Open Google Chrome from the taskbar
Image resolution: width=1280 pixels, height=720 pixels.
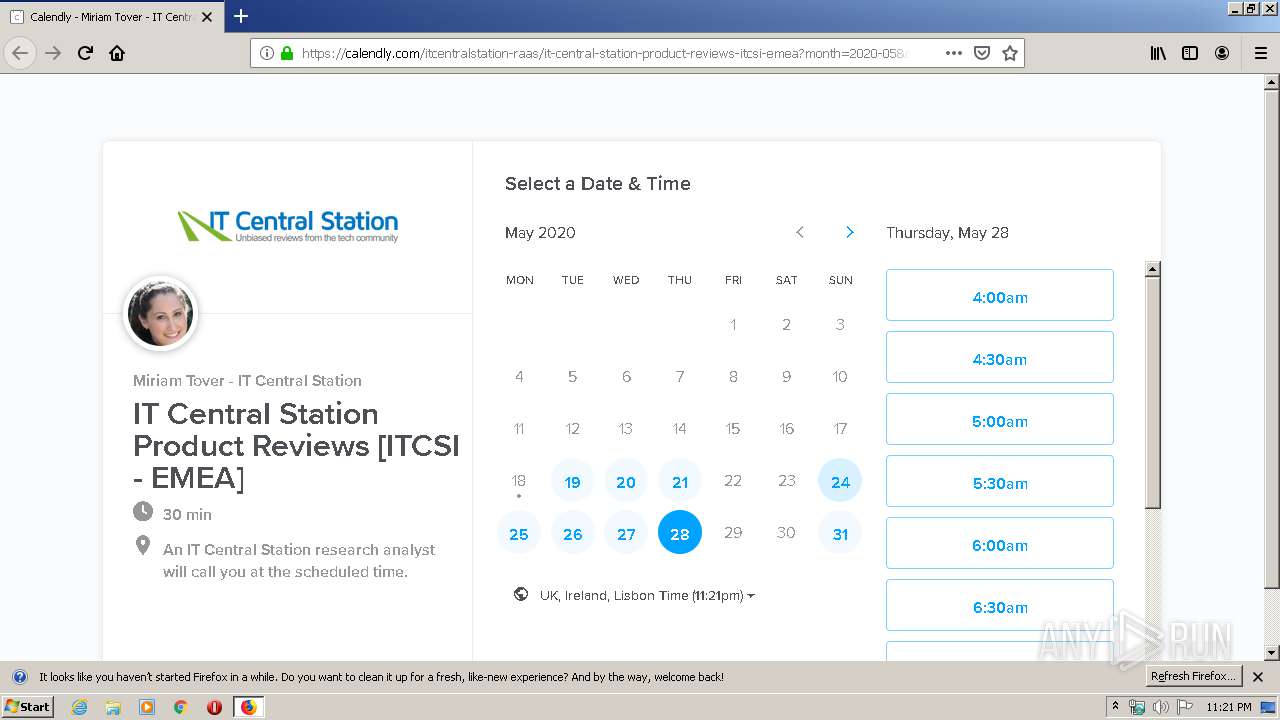click(x=181, y=707)
